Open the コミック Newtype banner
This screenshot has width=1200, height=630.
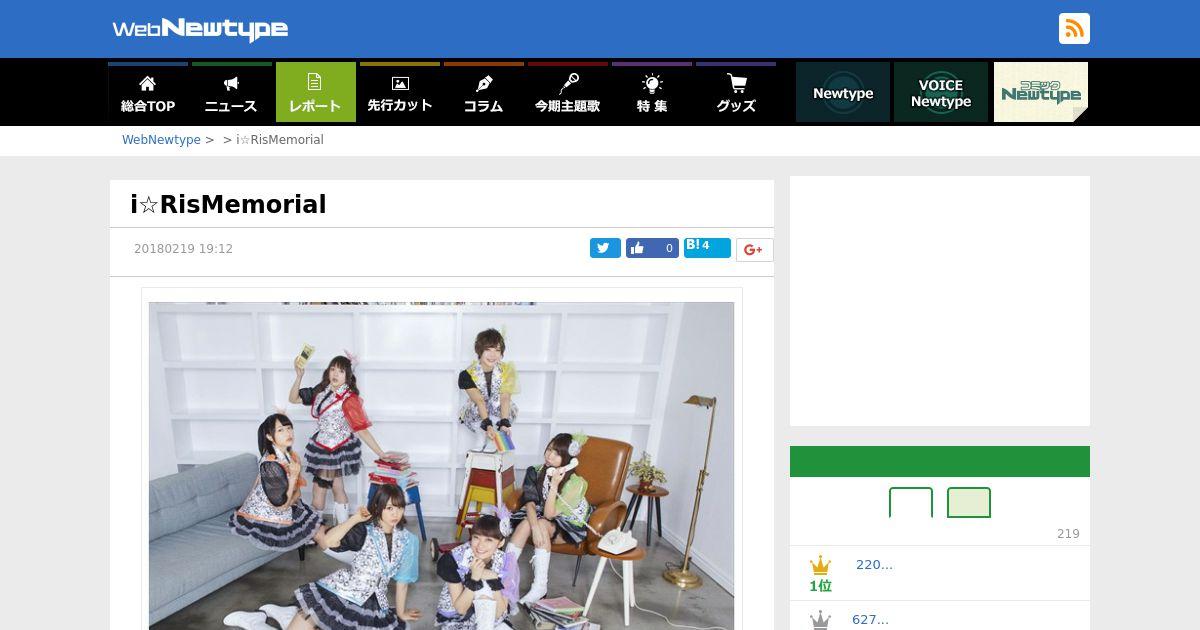(1041, 92)
